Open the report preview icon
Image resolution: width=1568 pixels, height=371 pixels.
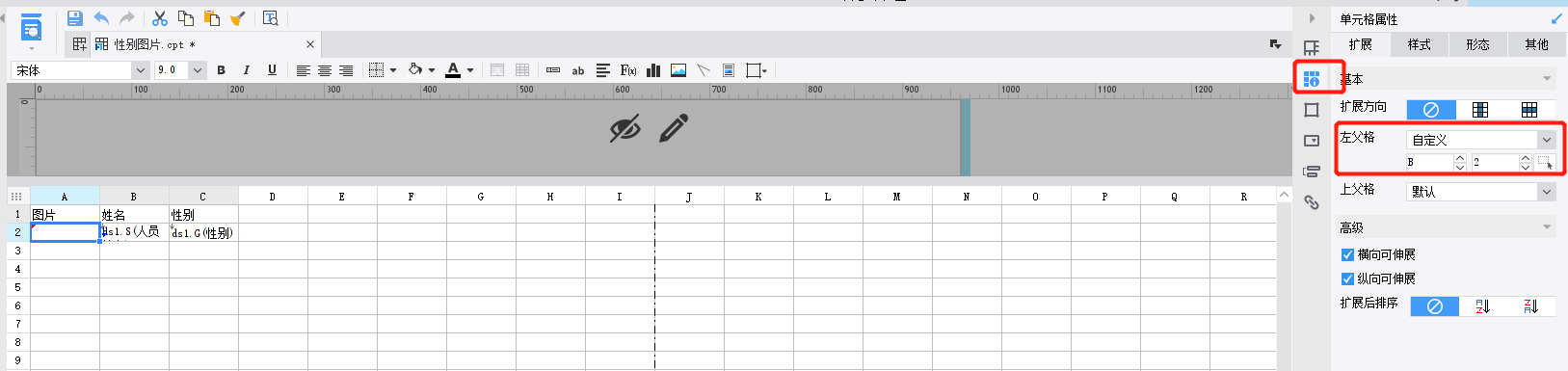coord(31,28)
